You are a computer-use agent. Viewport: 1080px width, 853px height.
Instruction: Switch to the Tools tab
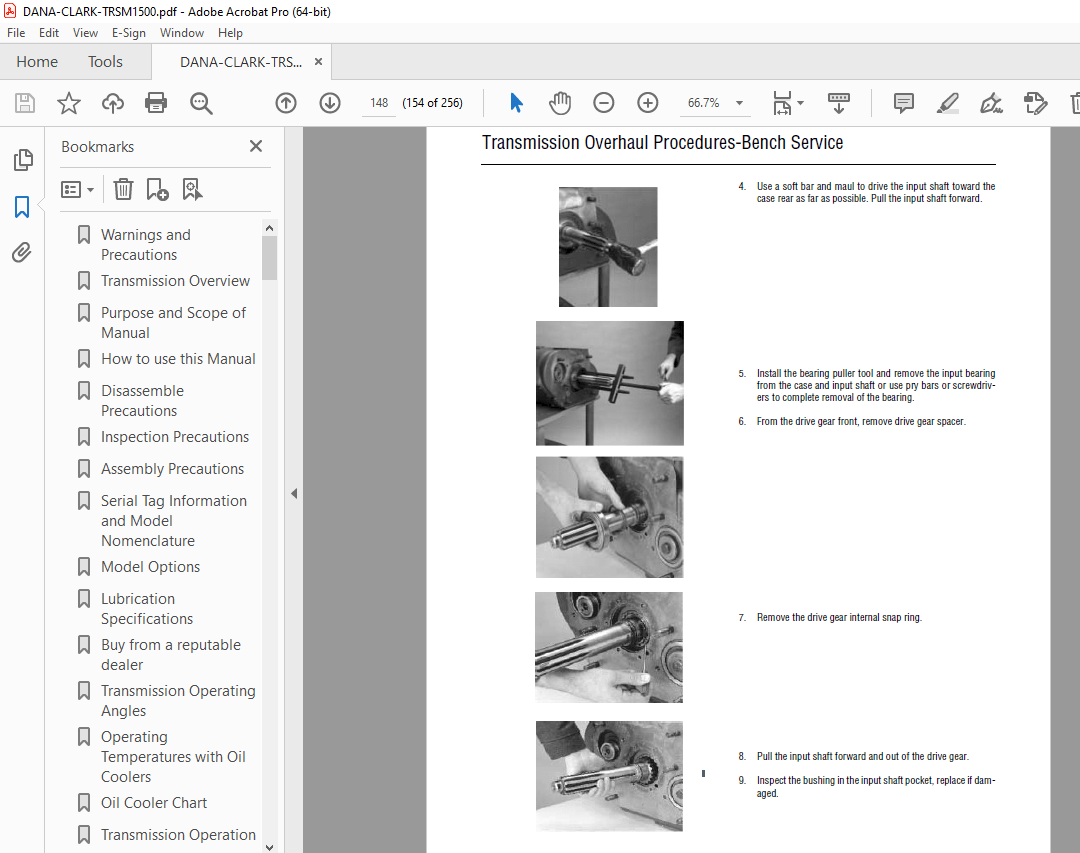click(105, 62)
